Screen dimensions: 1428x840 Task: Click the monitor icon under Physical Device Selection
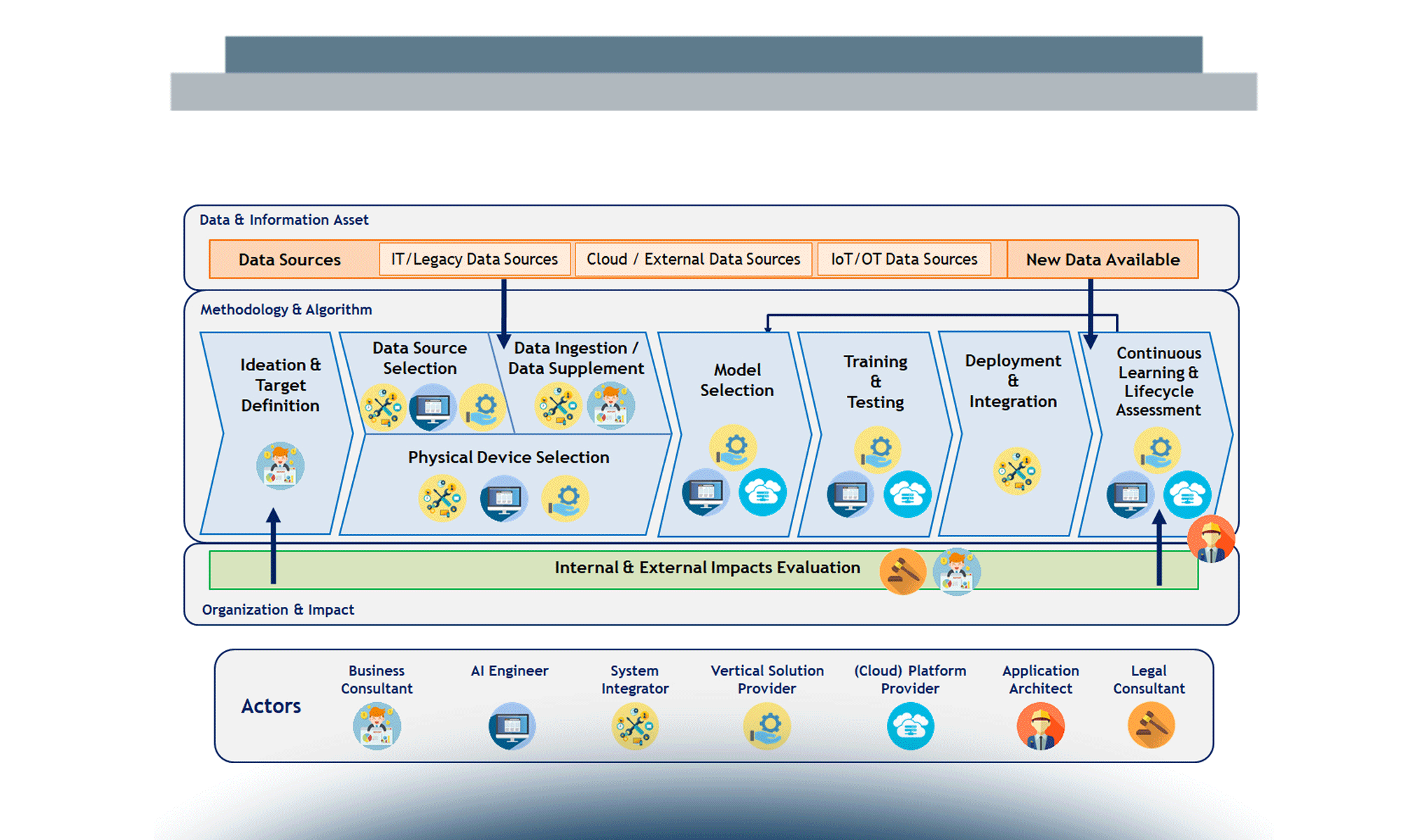click(x=503, y=498)
